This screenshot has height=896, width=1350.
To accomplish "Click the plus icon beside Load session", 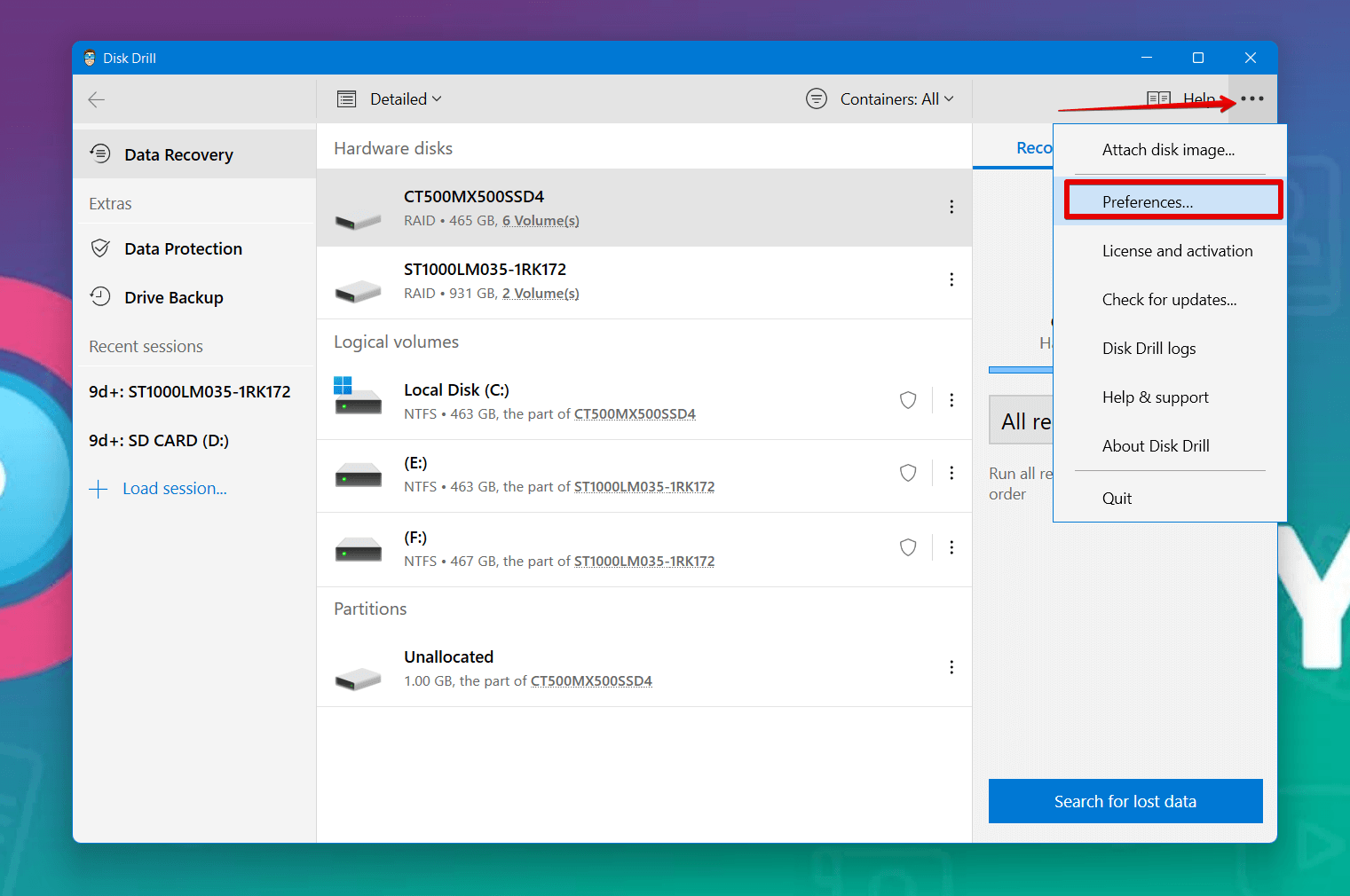I will 99,489.
